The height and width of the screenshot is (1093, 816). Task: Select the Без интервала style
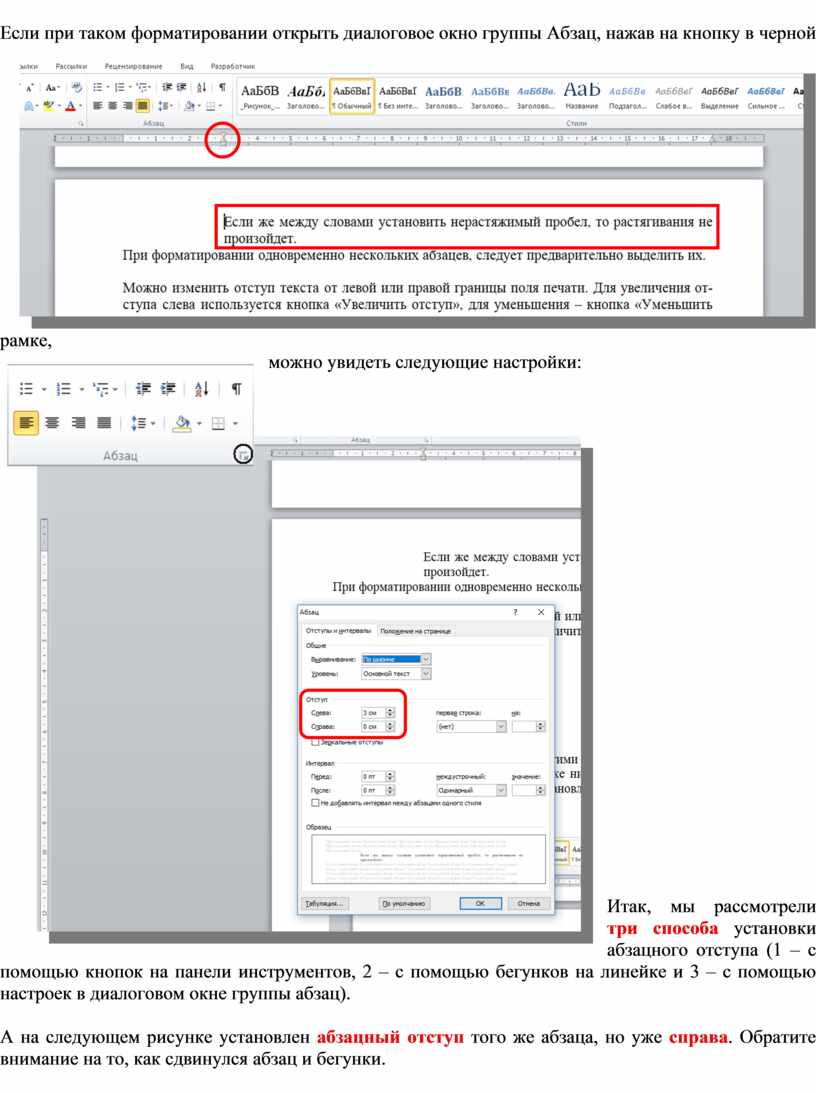tap(398, 96)
